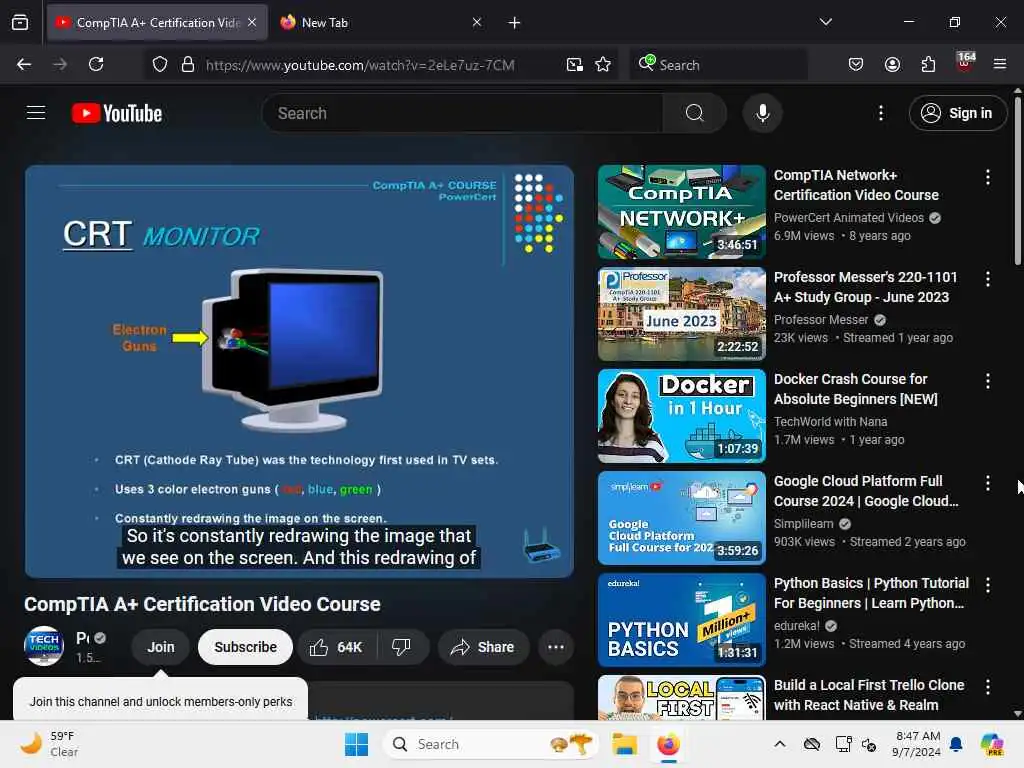The image size is (1024, 768).
Task: Go back to previous page
Action: (24, 64)
